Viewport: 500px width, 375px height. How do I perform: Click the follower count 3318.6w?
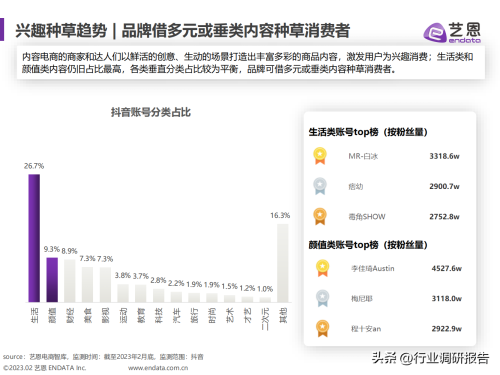444,156
